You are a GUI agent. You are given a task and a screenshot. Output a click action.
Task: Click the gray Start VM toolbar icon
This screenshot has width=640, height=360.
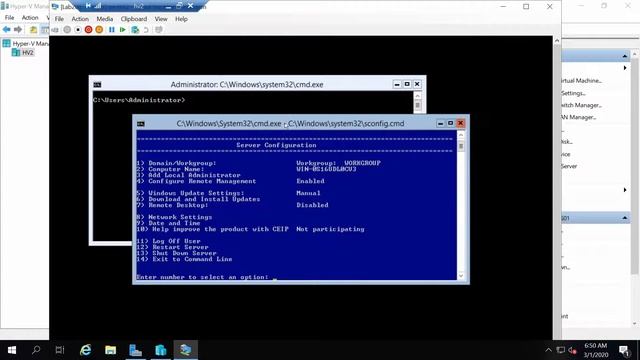tap(67, 30)
